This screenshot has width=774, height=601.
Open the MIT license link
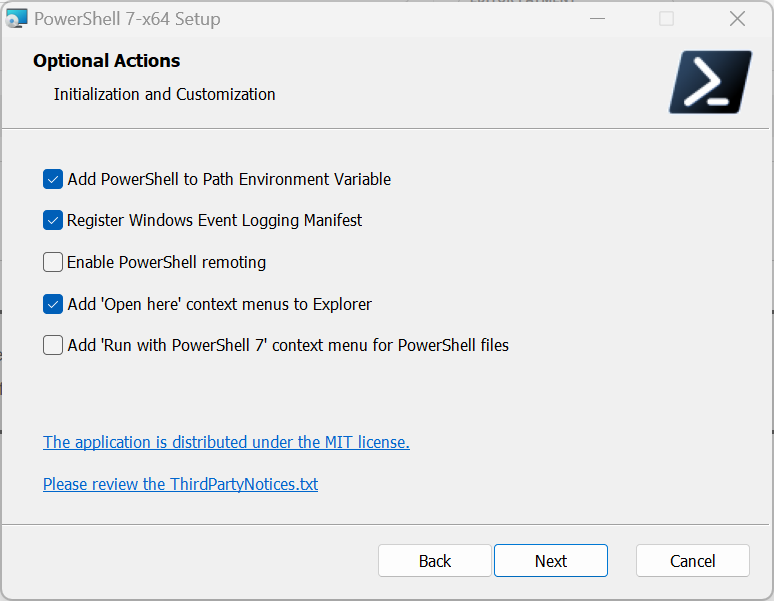click(226, 442)
